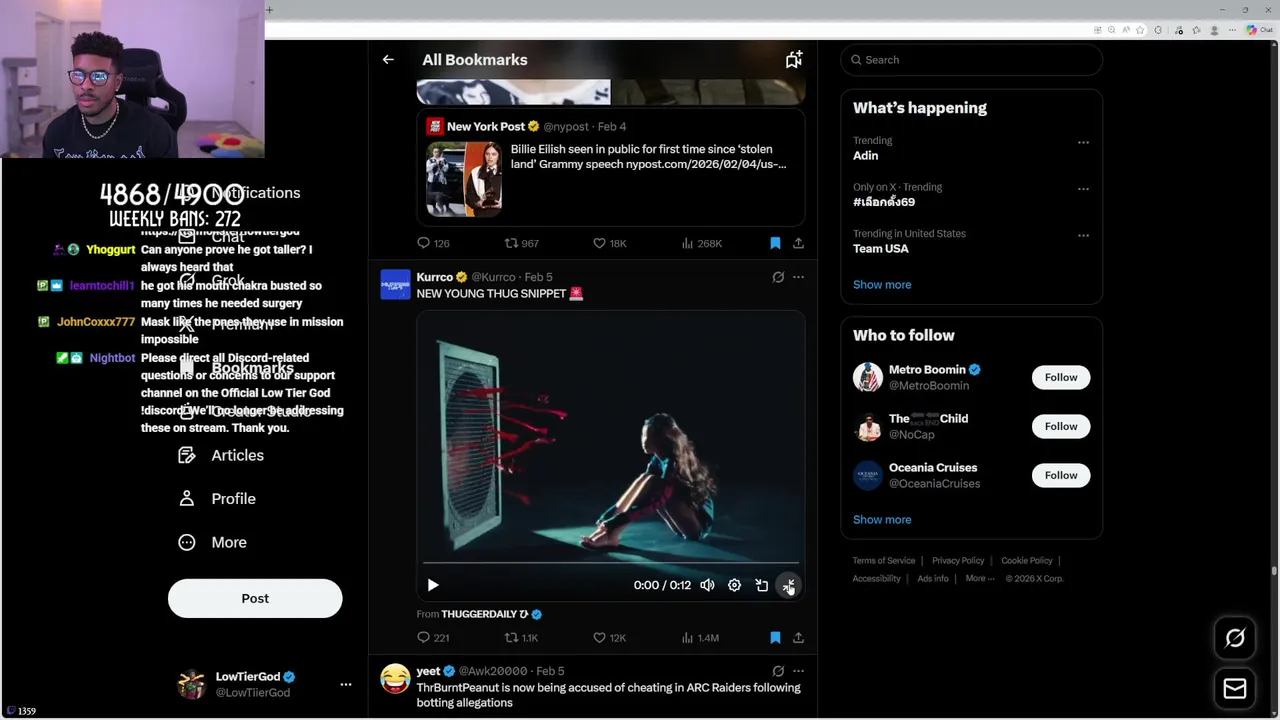The height and width of the screenshot is (720, 1280).
Task: Remove bookmark from Kurrco tweet
Action: 775,637
